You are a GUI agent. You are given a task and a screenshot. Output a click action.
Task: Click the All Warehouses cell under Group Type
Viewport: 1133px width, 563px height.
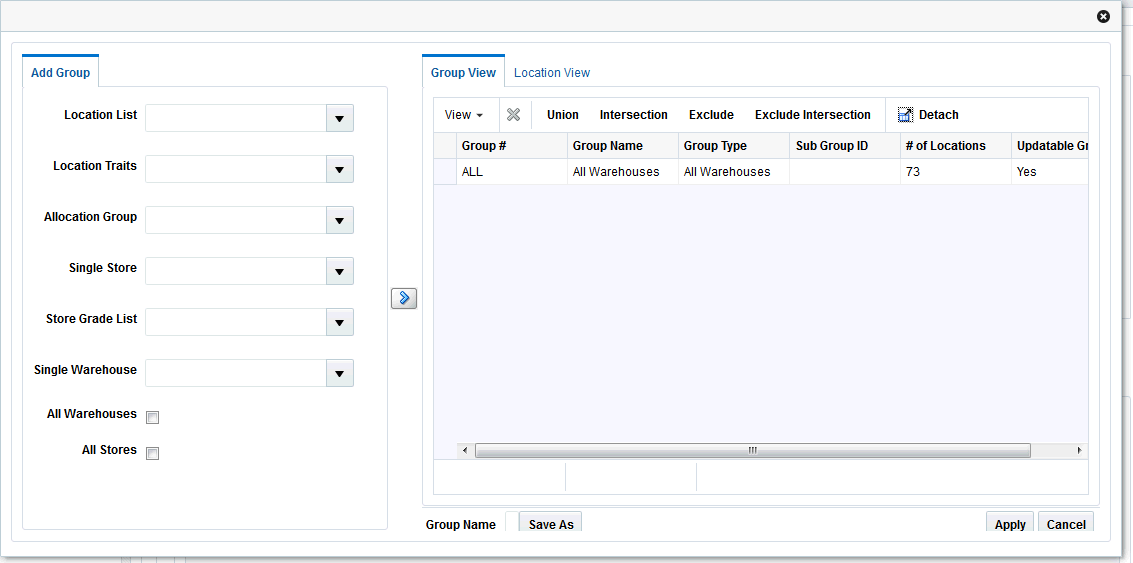click(x=734, y=172)
